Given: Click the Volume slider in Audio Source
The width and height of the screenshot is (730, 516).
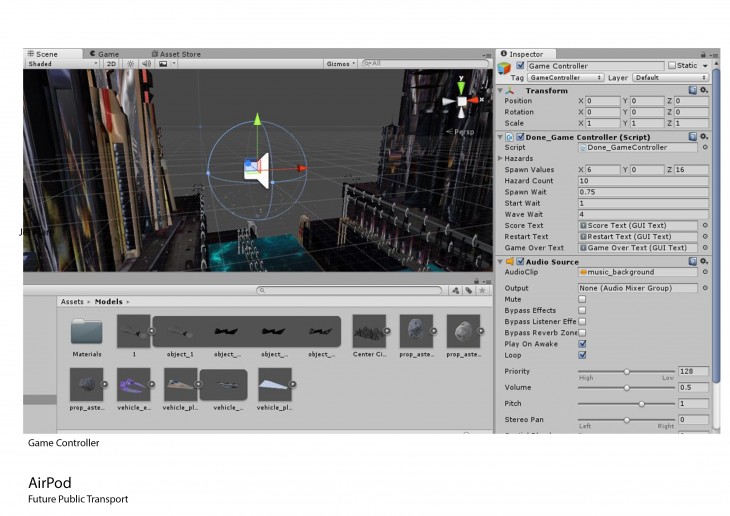Looking at the screenshot, I should pos(626,387).
